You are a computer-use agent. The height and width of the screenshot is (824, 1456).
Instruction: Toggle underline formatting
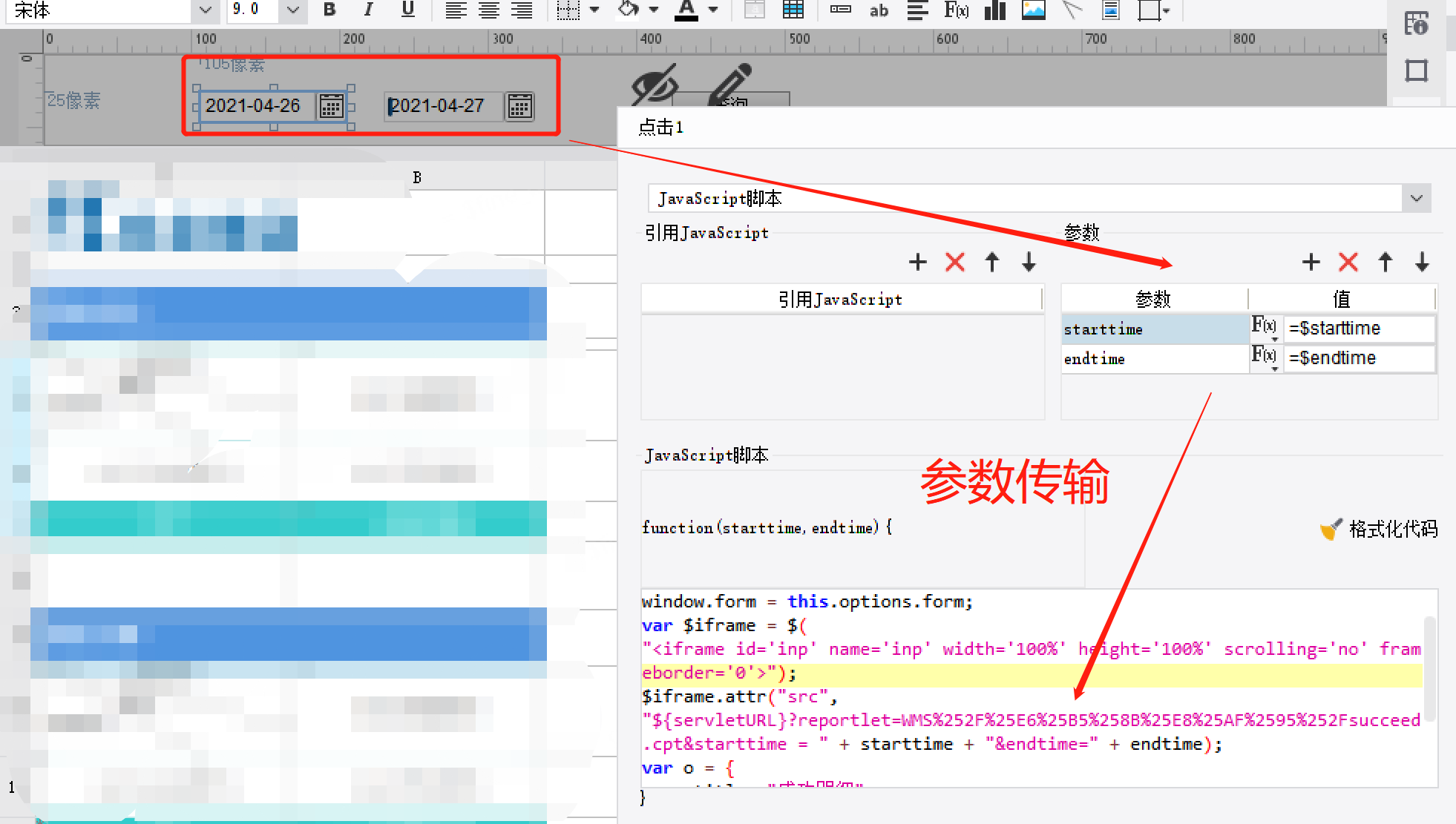407,10
